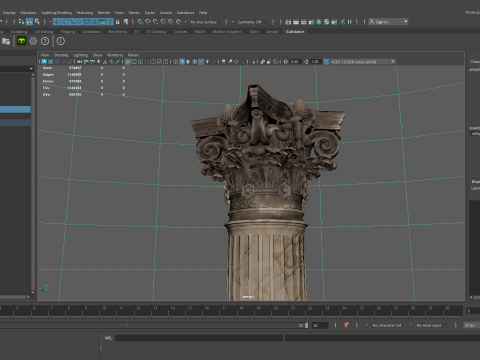Click the isolate select icon in panel toolbar
The height and width of the screenshot is (360, 480).
[x=252, y=62]
